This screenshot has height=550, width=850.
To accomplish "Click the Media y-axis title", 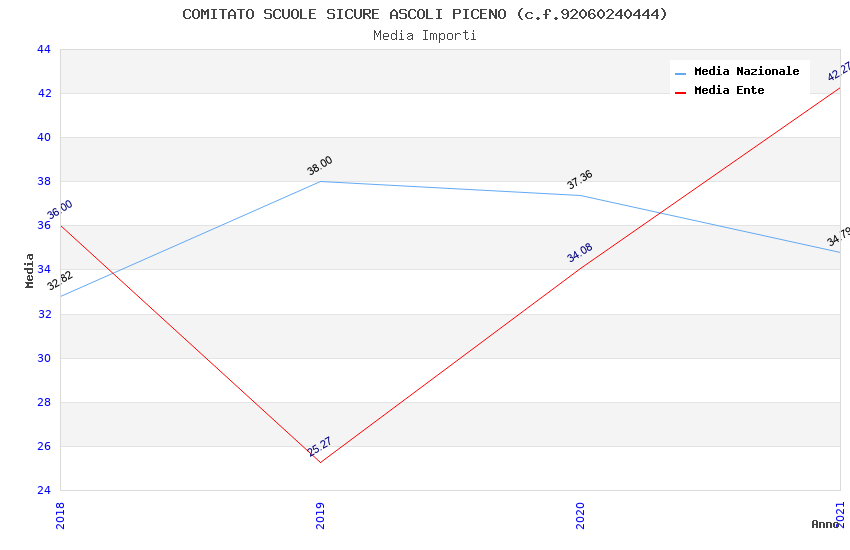I will point(30,270).
